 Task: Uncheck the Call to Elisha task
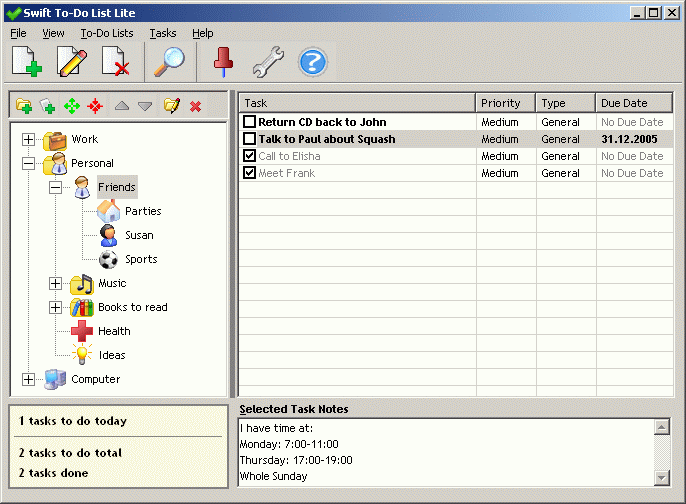pos(249,156)
